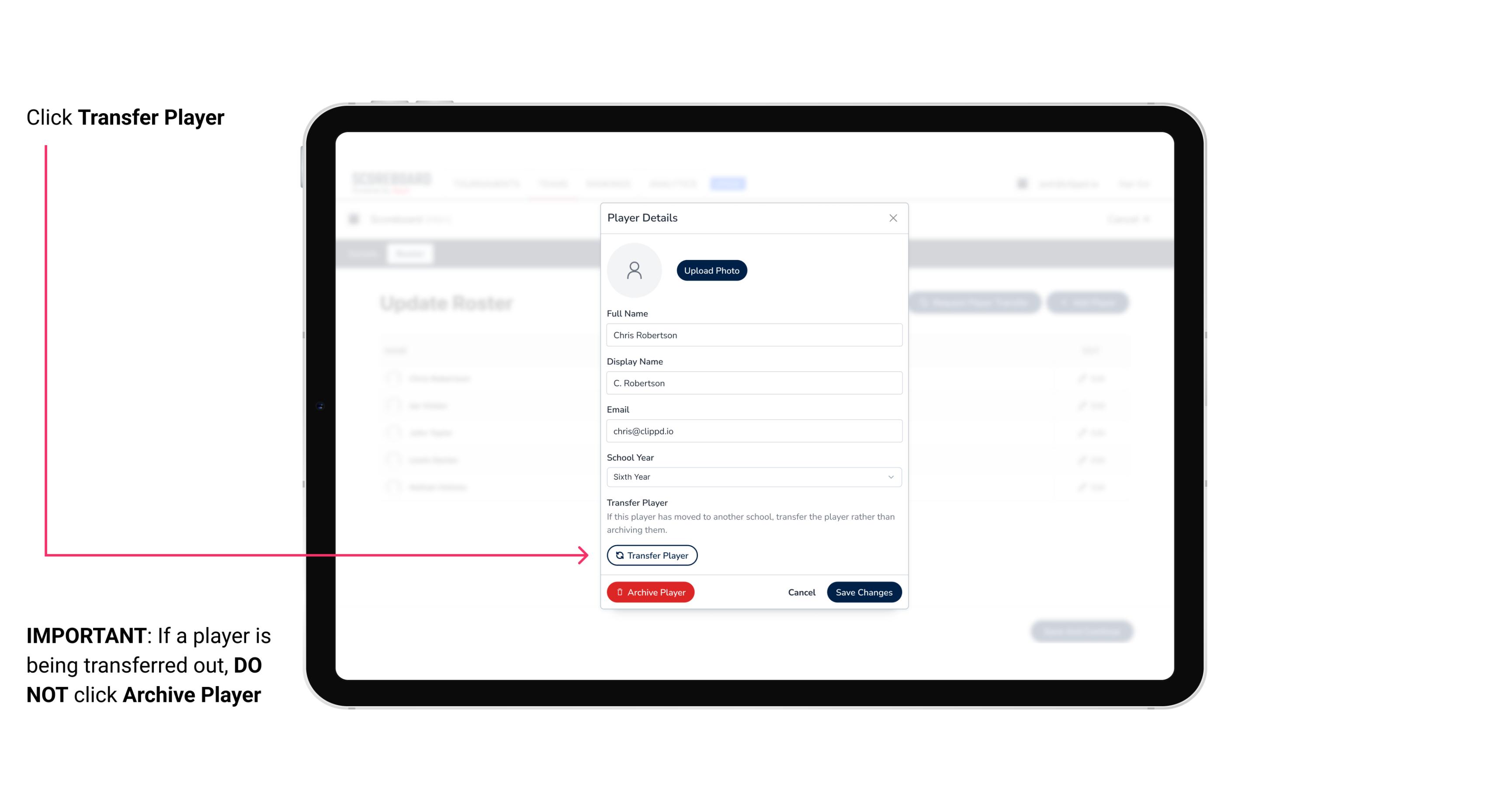The height and width of the screenshot is (812, 1509).
Task: Click the Upload Photo button icon
Action: point(712,270)
